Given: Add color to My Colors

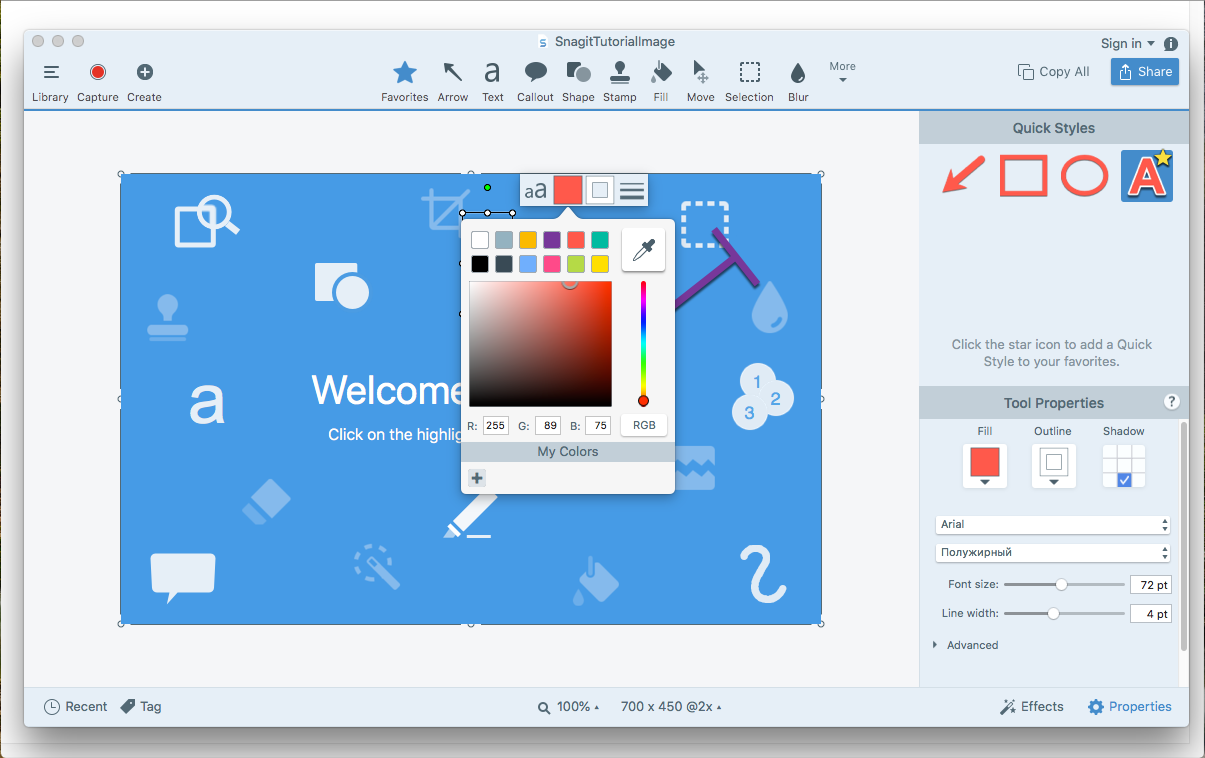Looking at the screenshot, I should 477,478.
